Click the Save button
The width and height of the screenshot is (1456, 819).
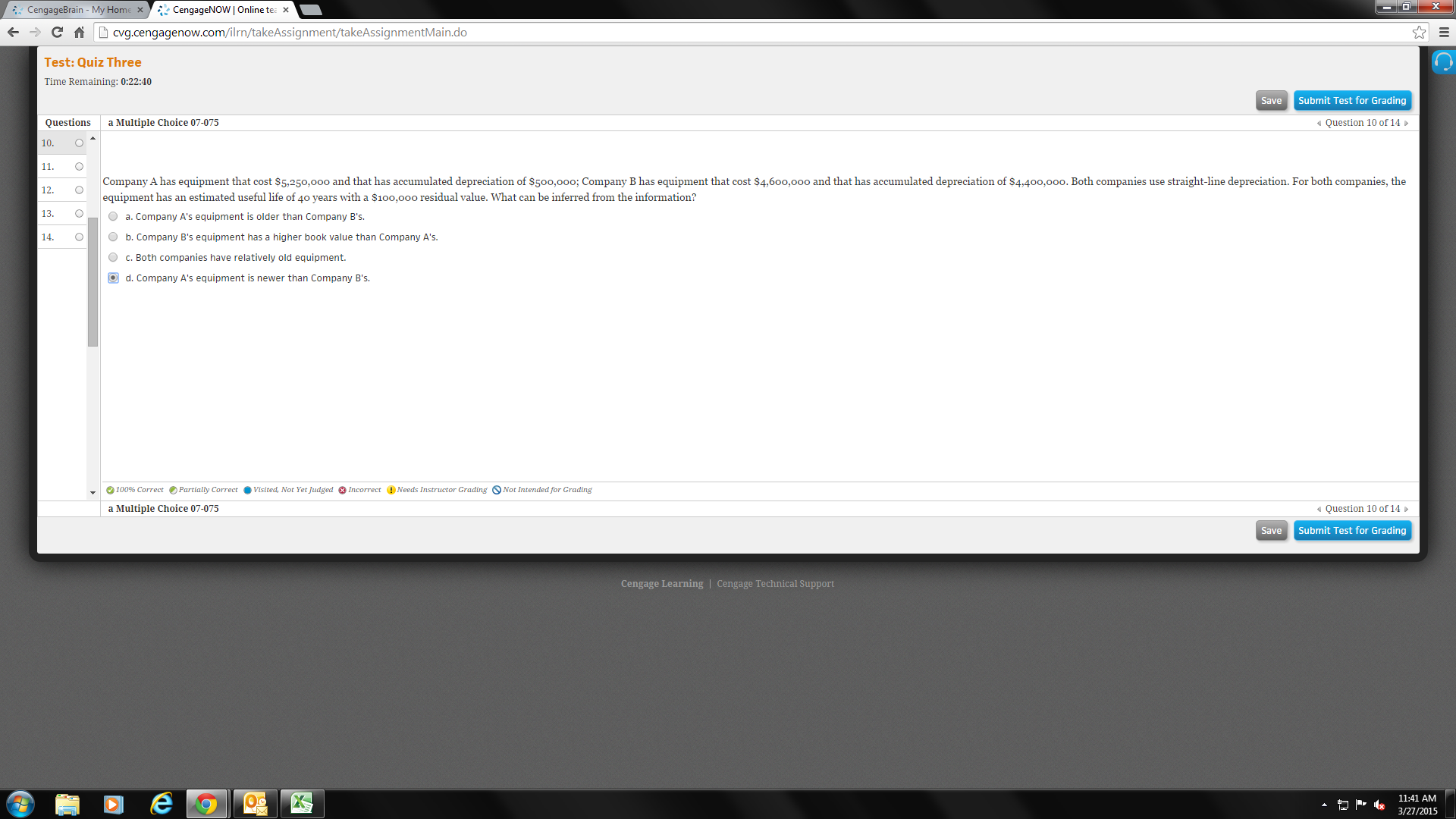point(1271,100)
